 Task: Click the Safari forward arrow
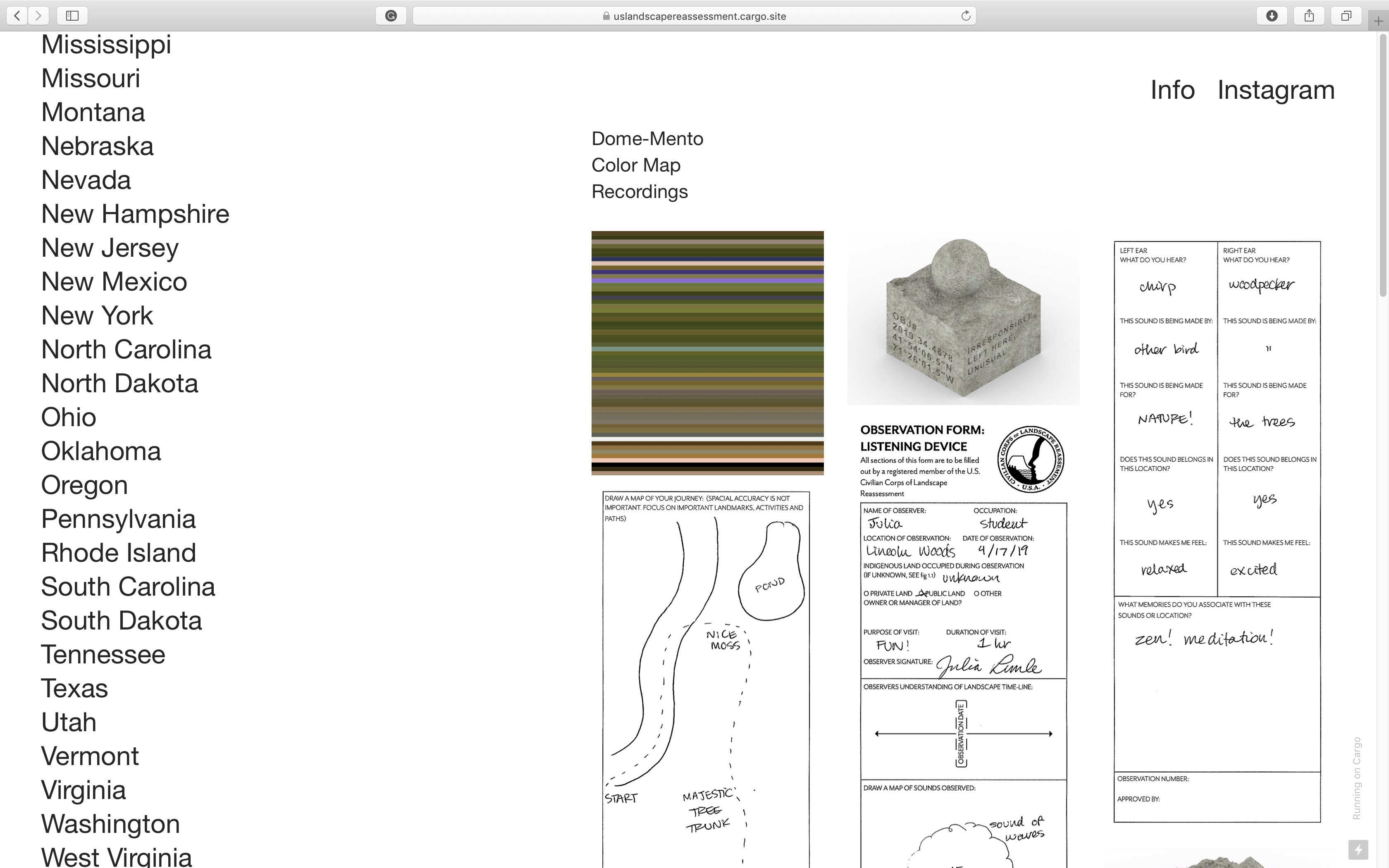pos(38,16)
